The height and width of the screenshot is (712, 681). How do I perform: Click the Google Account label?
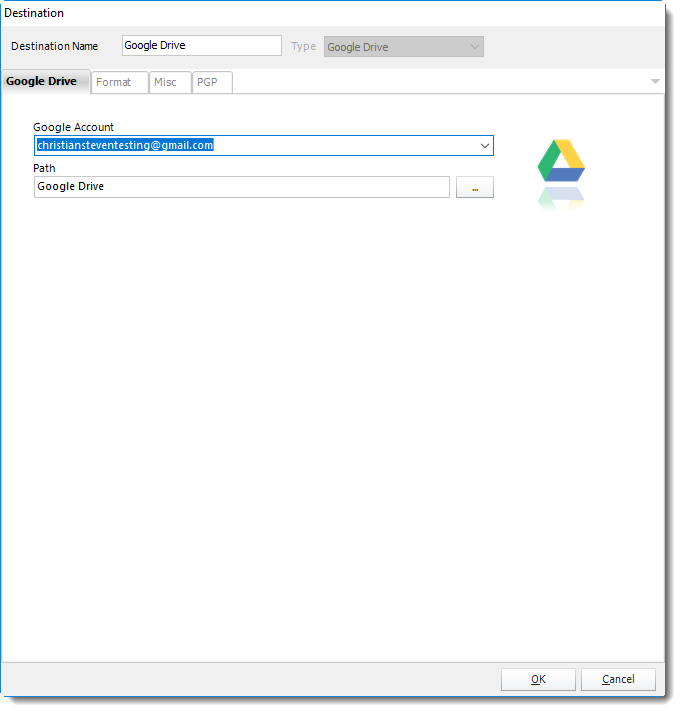74,128
